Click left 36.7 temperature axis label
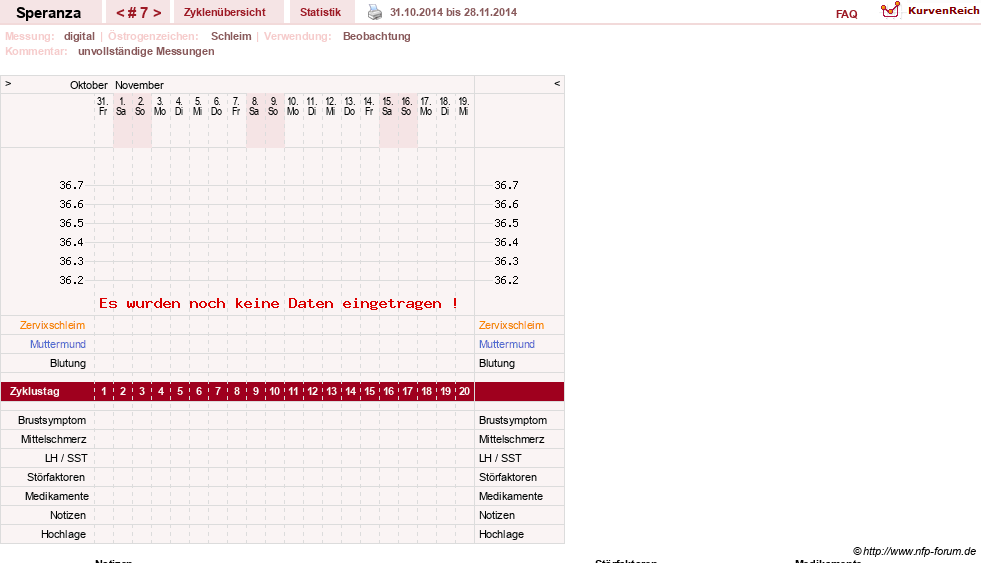The height and width of the screenshot is (563, 981). tap(71, 185)
